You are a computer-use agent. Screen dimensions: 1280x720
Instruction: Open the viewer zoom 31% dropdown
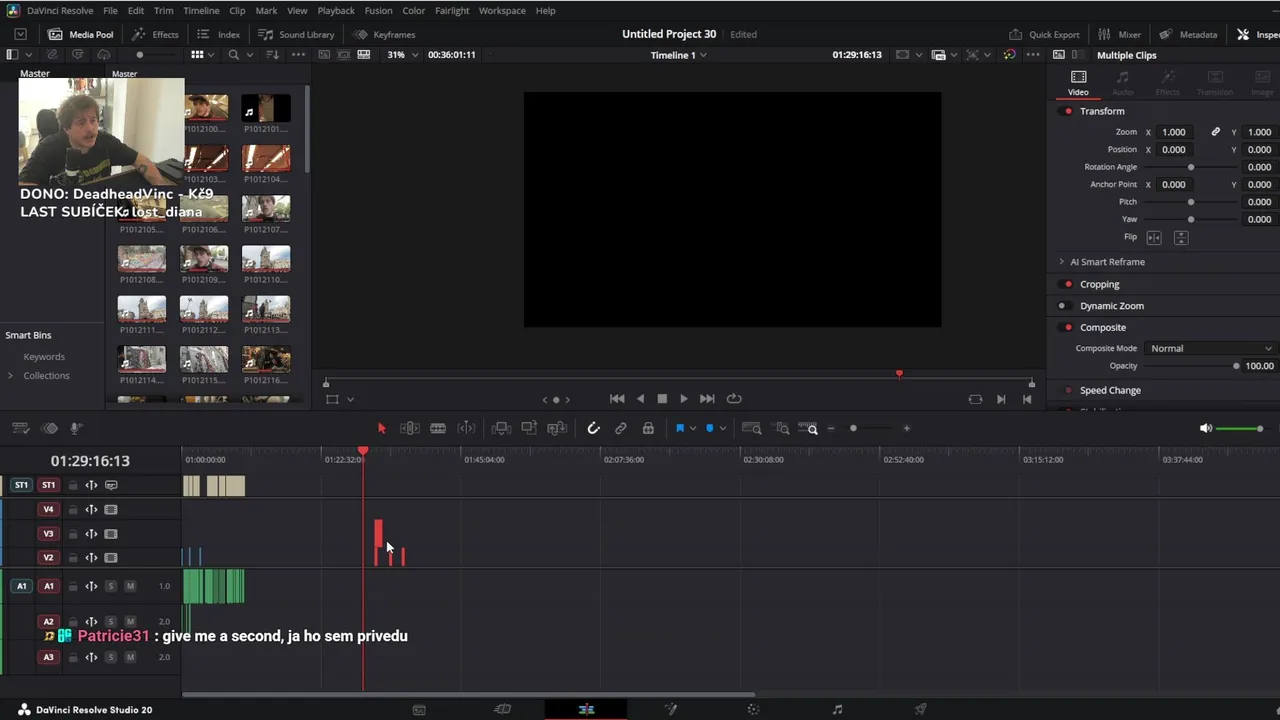pos(401,55)
